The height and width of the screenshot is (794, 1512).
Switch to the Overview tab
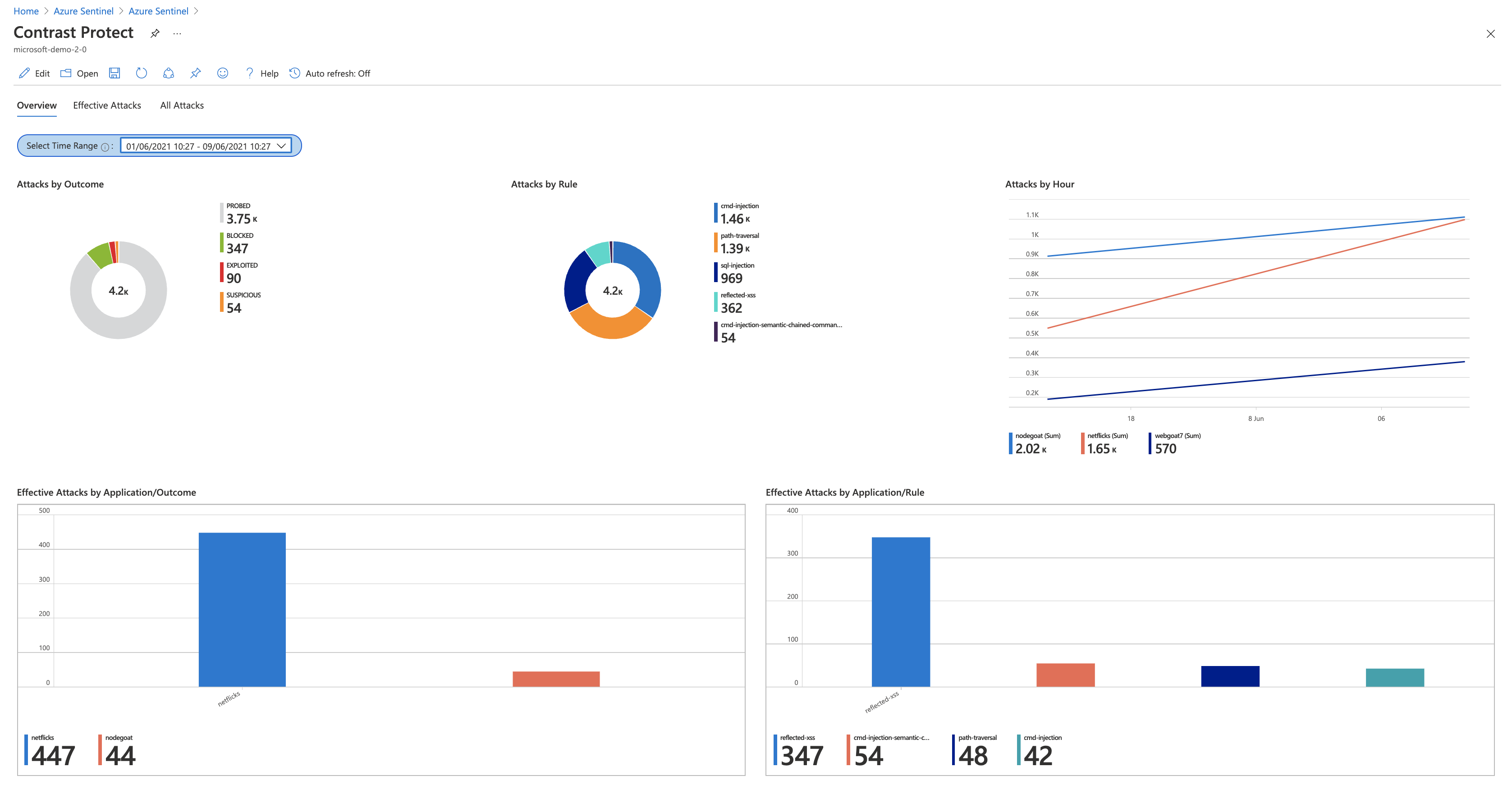(37, 105)
